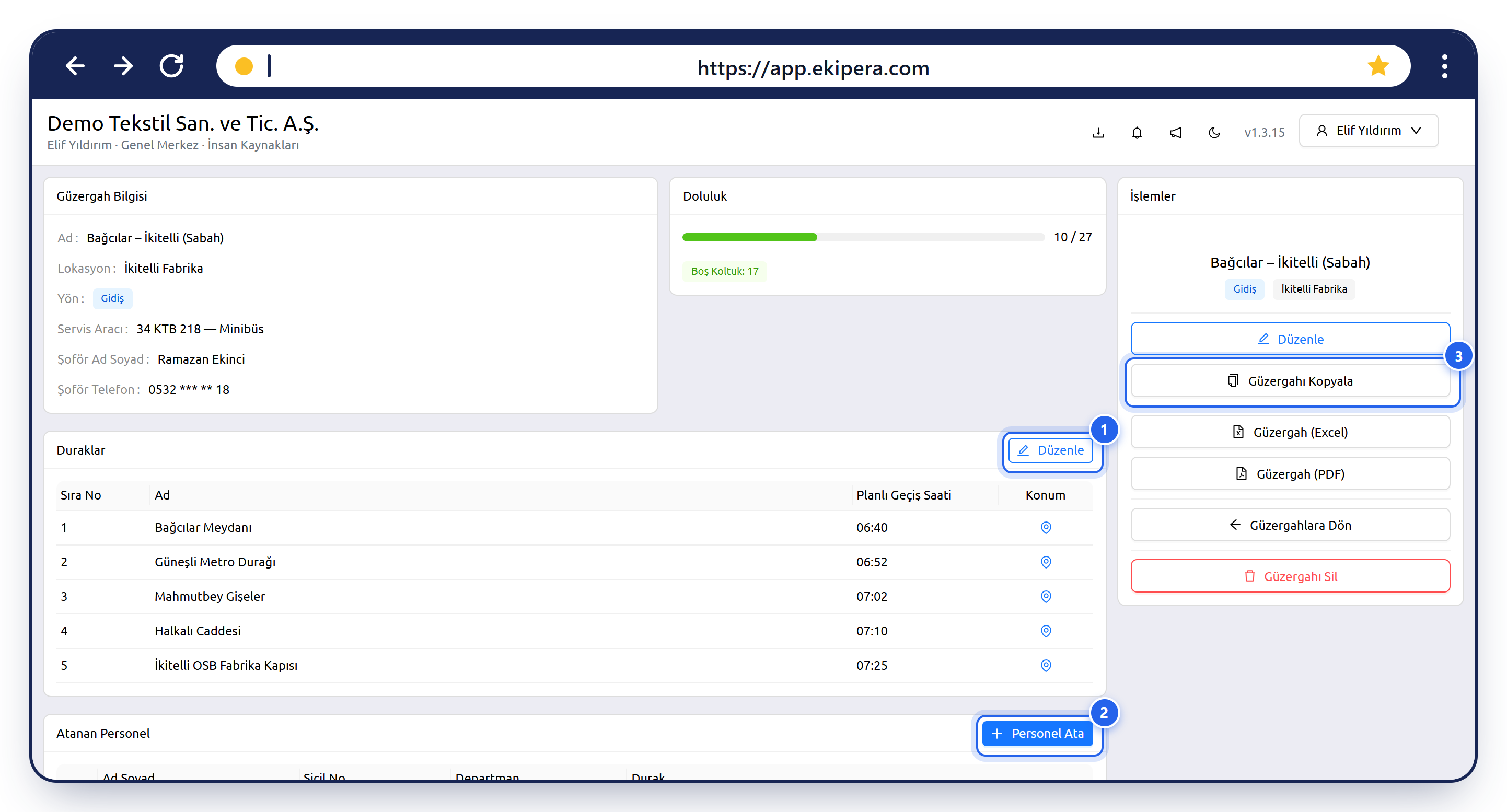This screenshot has width=1507, height=812.
Task: Export route with Güzergah (PDF)
Action: tap(1290, 474)
